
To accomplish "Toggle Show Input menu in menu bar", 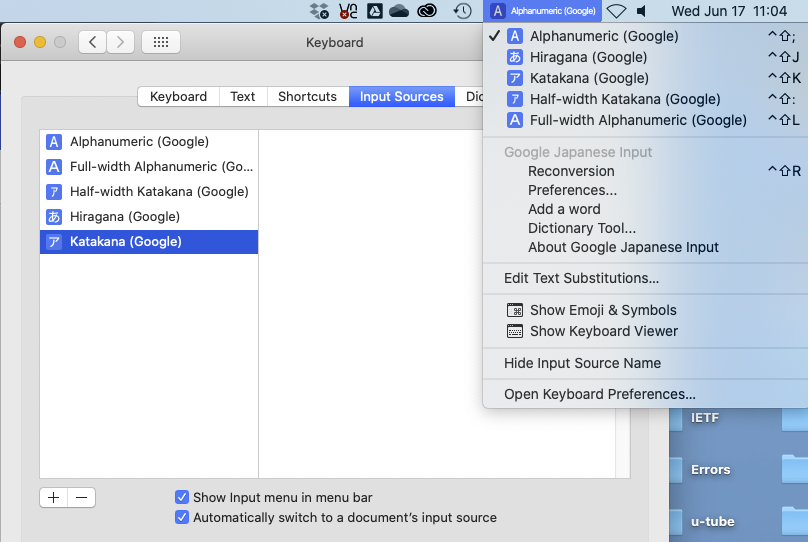I will pos(182,497).
